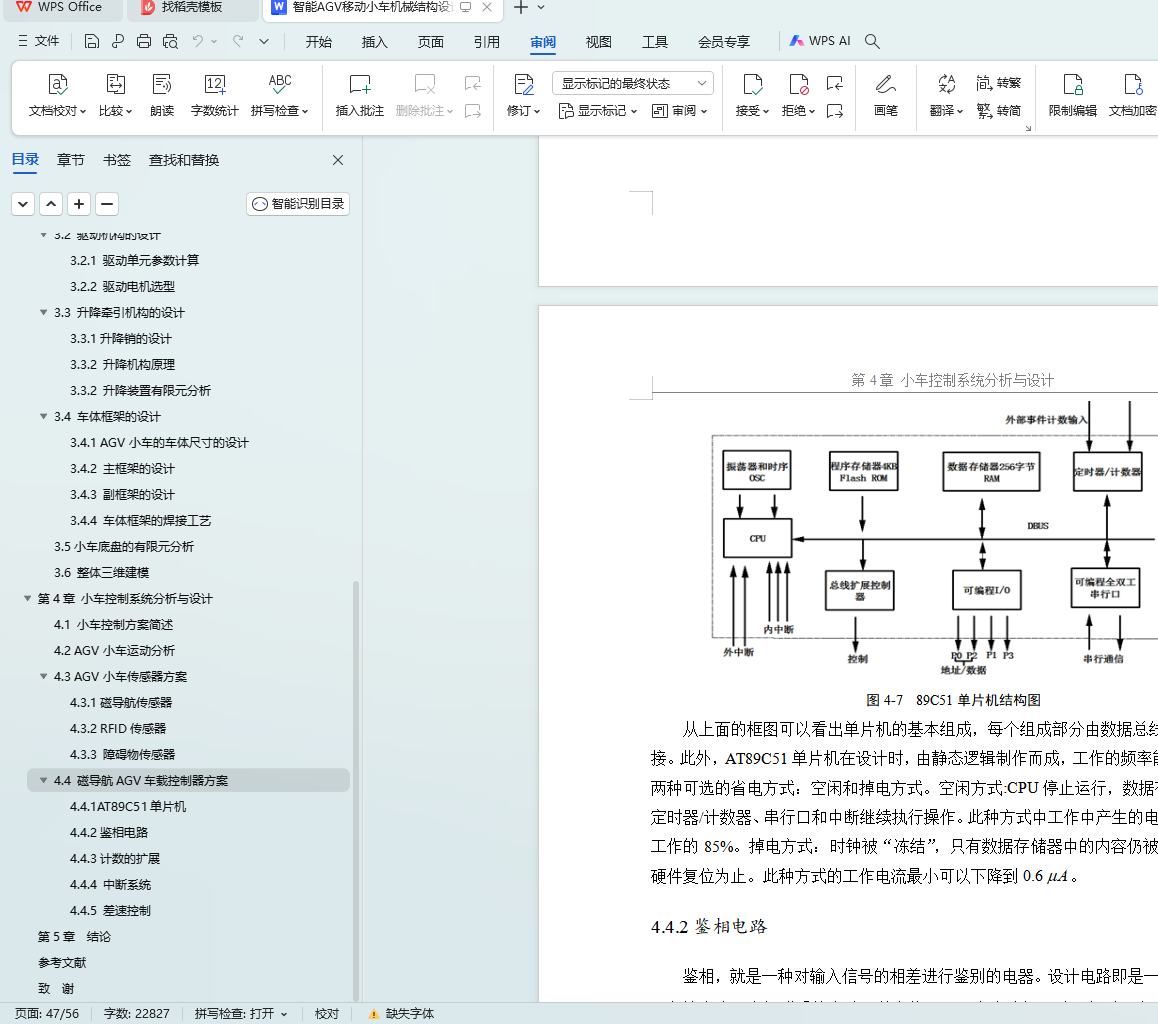
Task: Click 智能识别目录 button
Action: pyautogui.click(x=298, y=204)
